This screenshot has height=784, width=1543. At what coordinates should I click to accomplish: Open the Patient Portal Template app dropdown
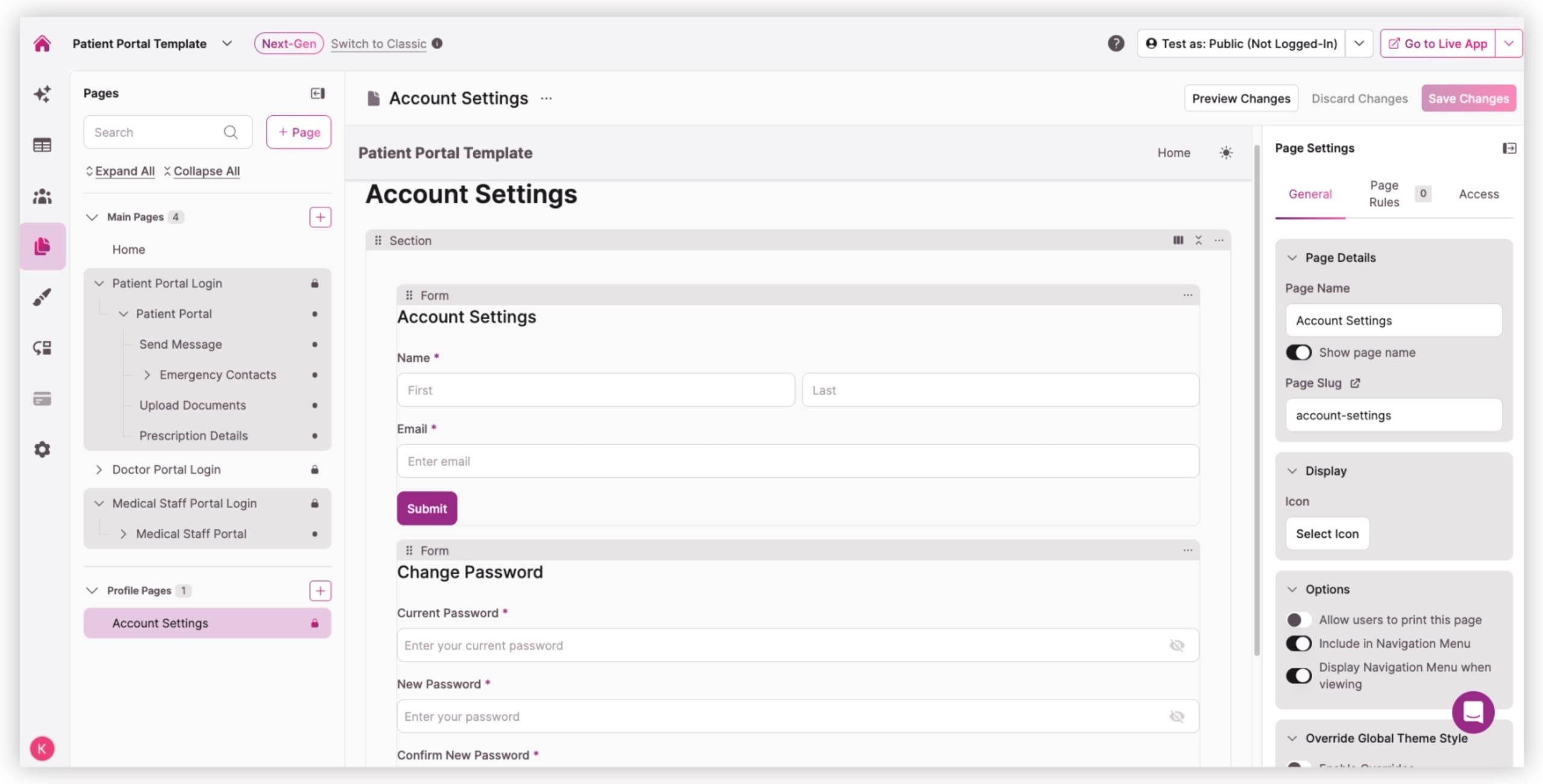pyautogui.click(x=227, y=43)
